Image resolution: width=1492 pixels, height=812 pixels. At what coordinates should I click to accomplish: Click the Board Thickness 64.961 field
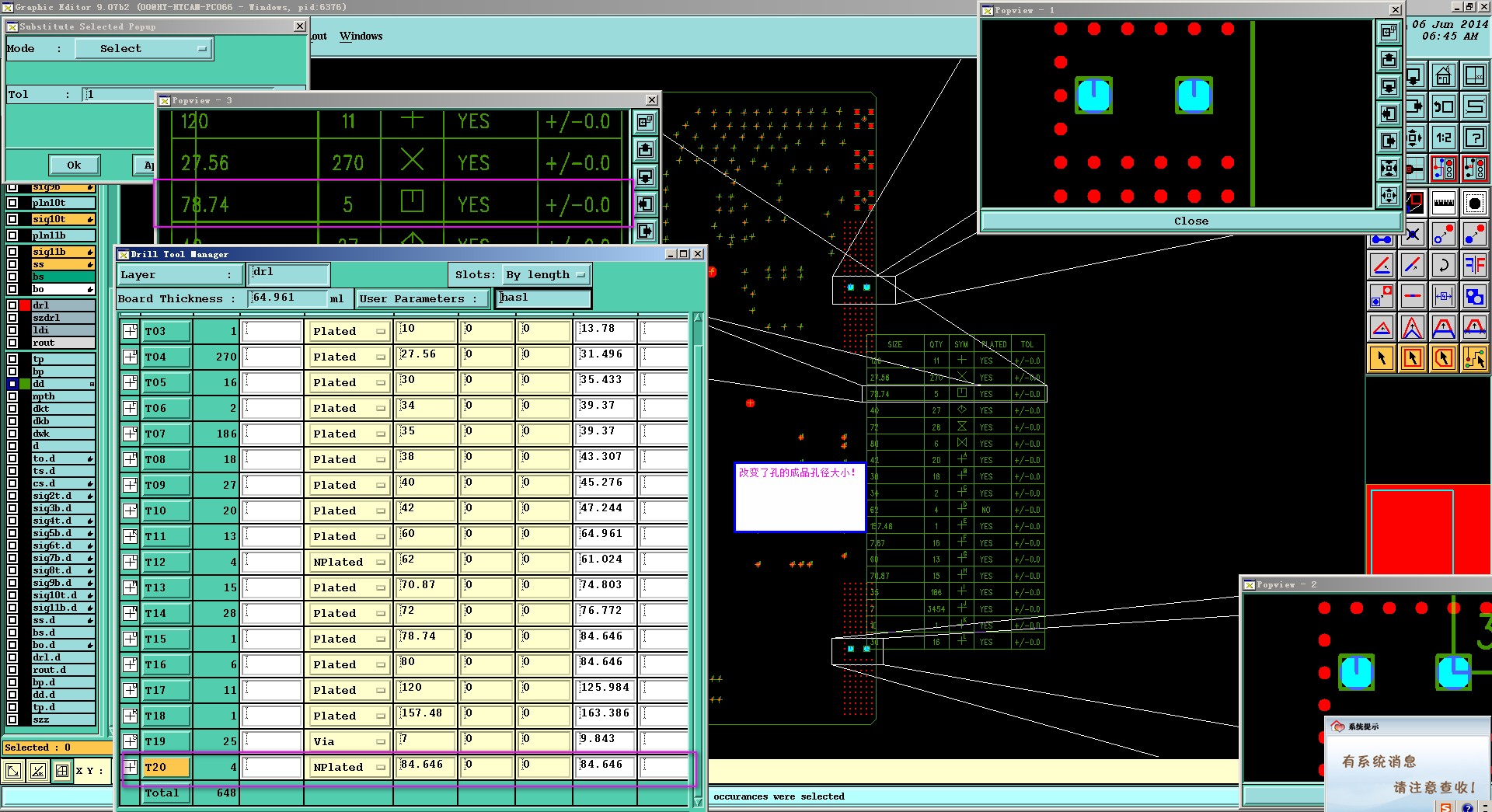point(288,298)
